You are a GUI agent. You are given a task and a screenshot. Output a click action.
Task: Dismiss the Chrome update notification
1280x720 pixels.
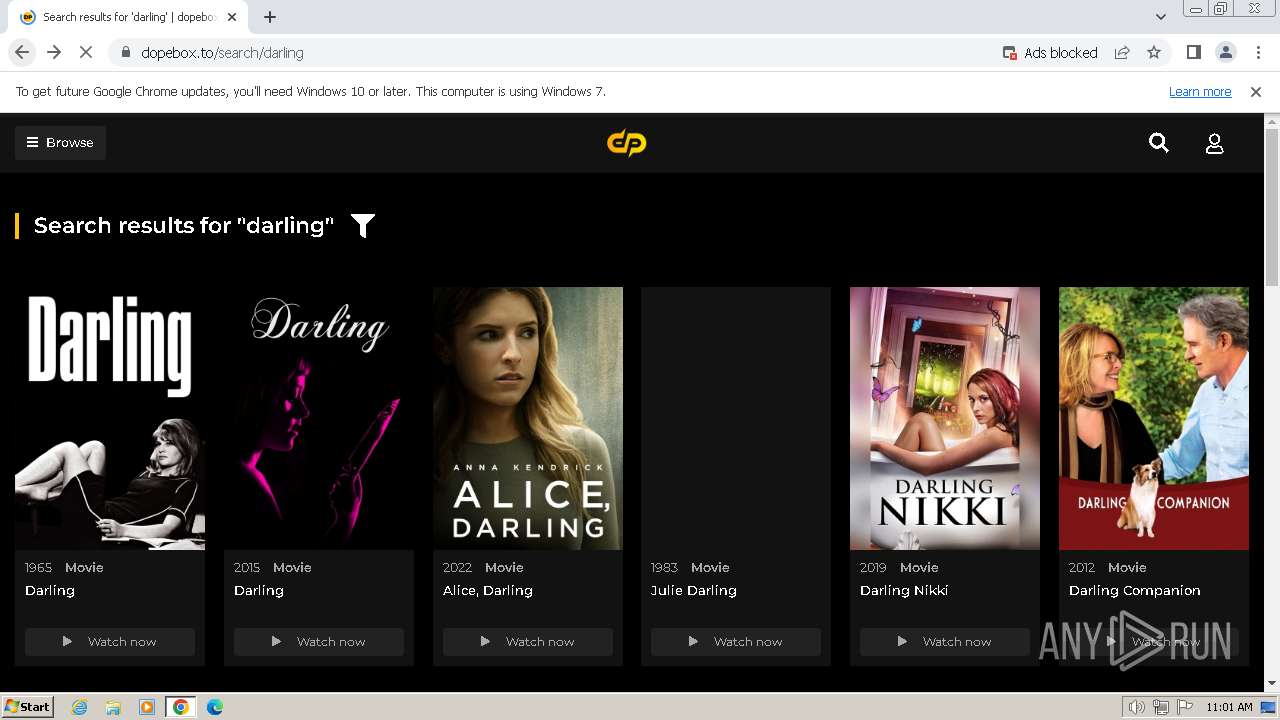tap(1256, 91)
